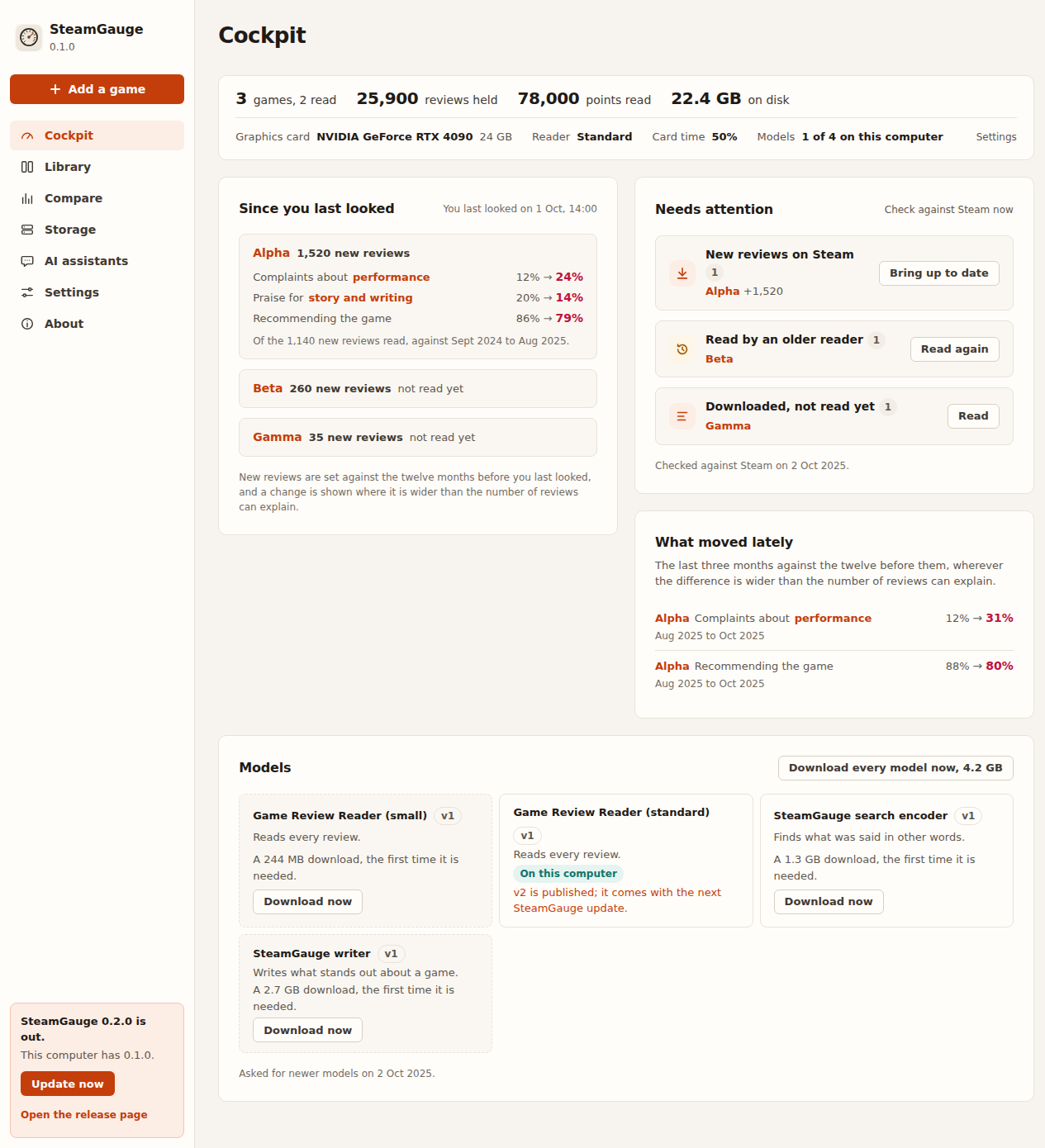This screenshot has width=1045, height=1148.
Task: Click NVIDIA GeForce RTX 4090 graphics card text
Action: [x=395, y=137]
